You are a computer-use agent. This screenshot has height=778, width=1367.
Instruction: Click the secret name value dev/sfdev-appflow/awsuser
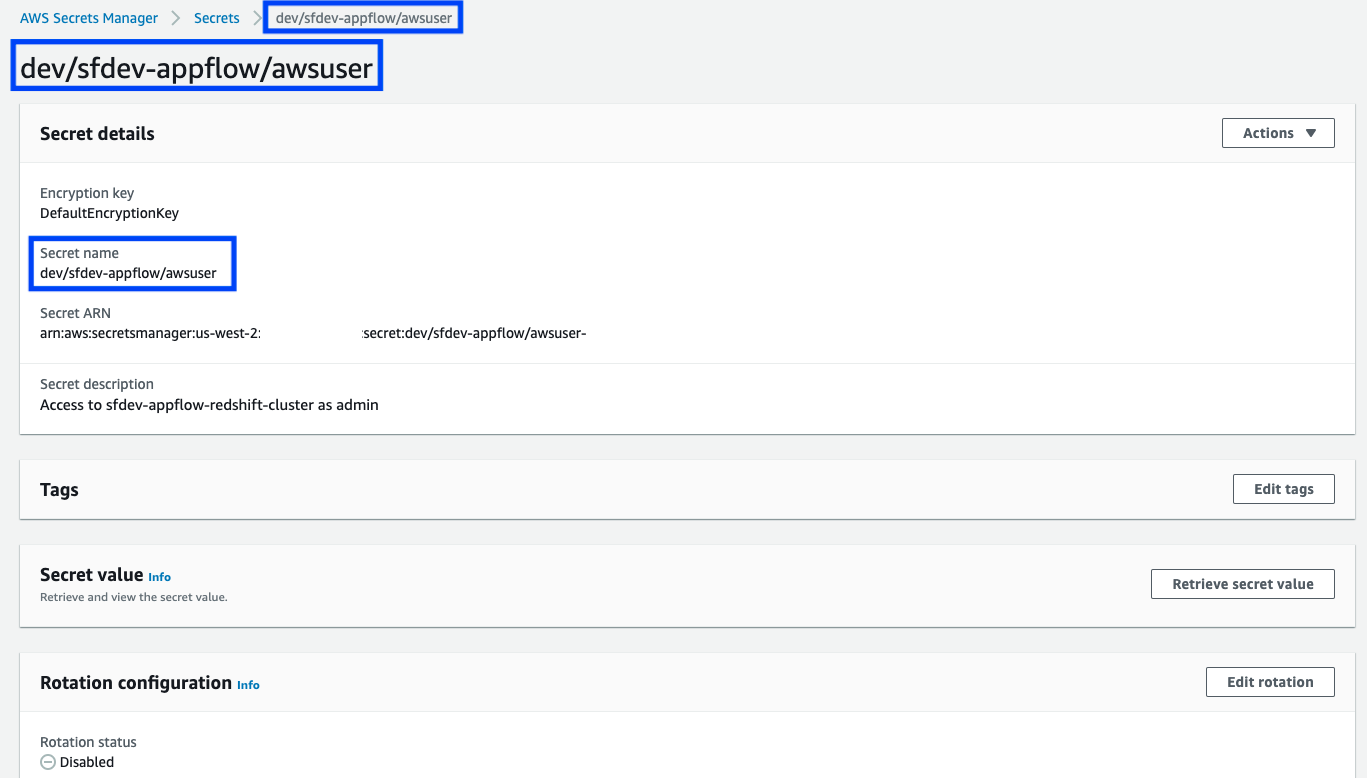pyautogui.click(x=128, y=273)
